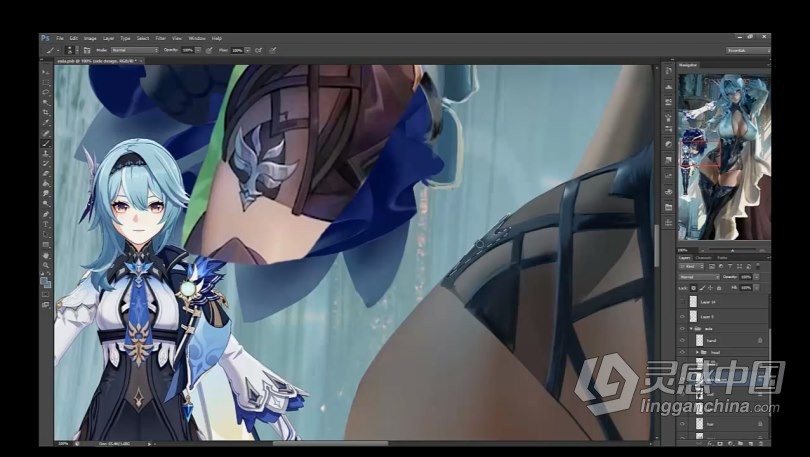Show the Layer 14 visibility box
The height and width of the screenshot is (457, 810).
(x=682, y=302)
